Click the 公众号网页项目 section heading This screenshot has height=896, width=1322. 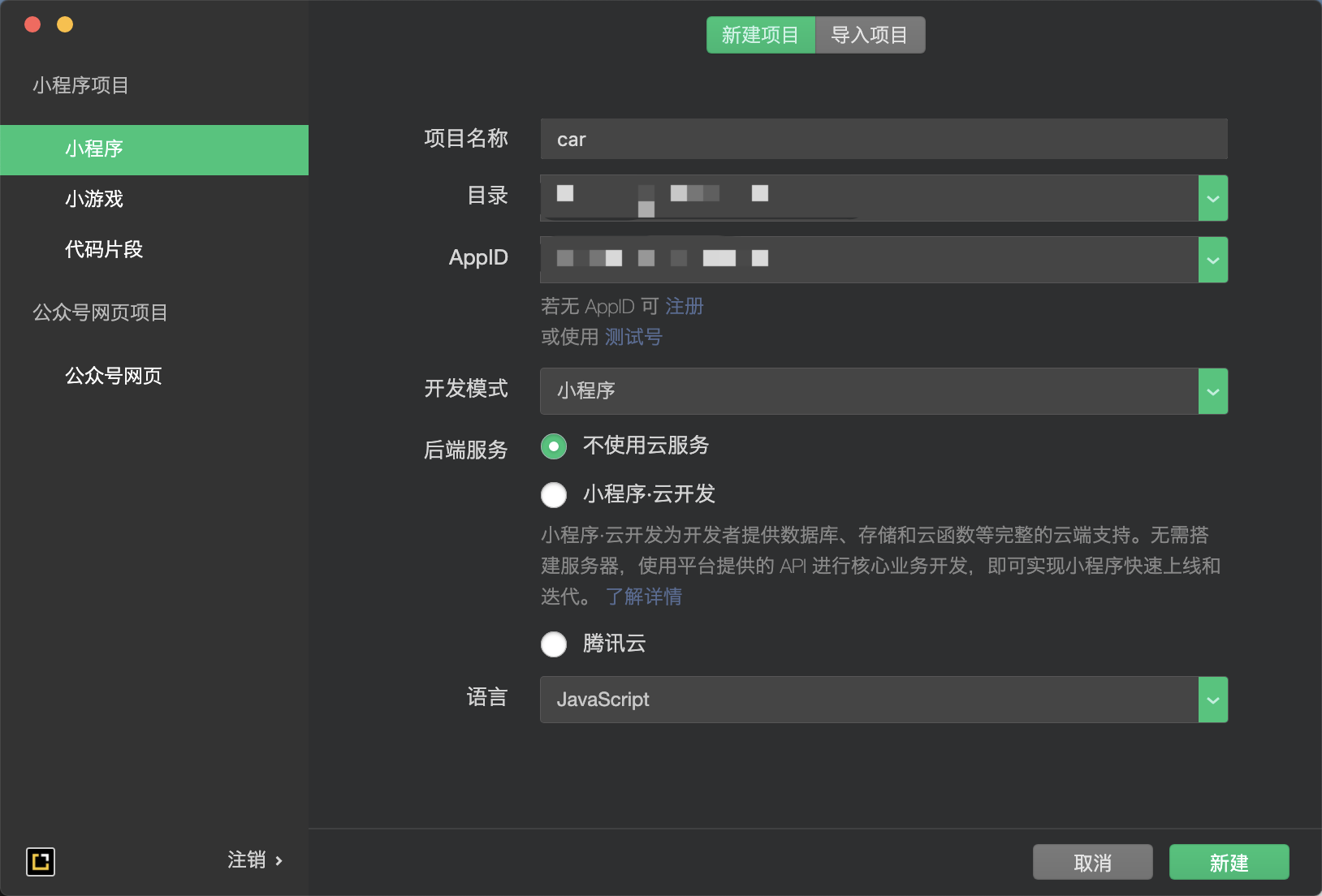coord(100,312)
